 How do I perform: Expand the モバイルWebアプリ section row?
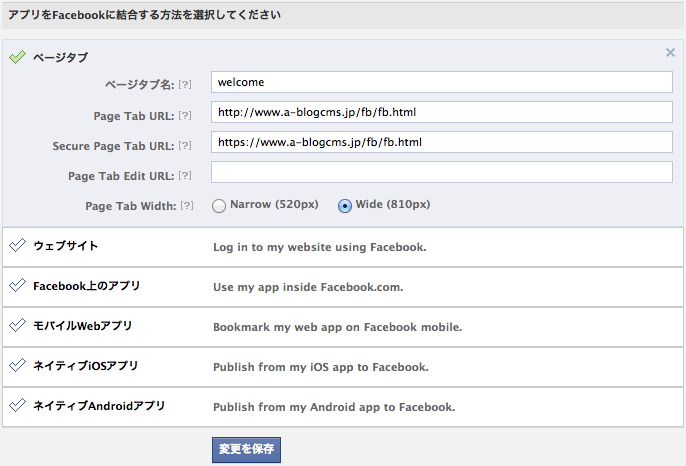[343, 327]
